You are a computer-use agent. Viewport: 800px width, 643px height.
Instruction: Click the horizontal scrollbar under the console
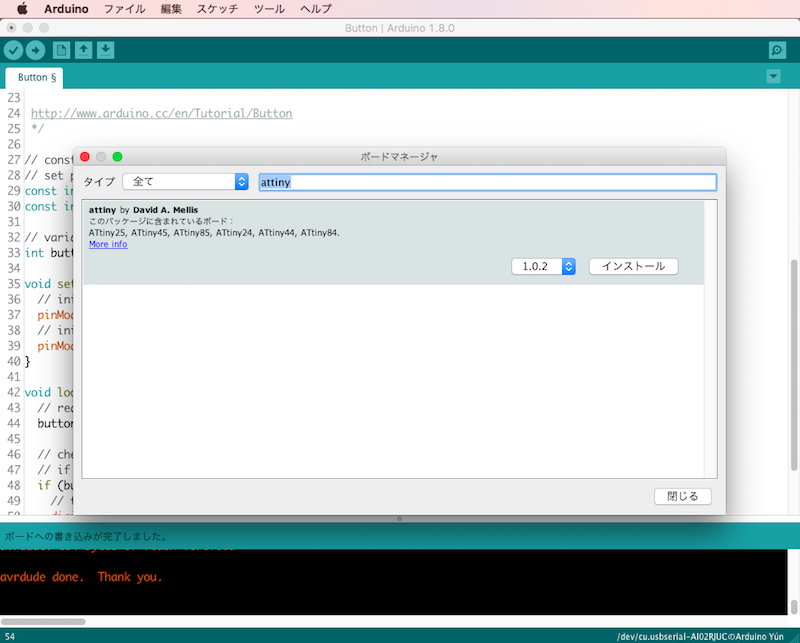43,622
